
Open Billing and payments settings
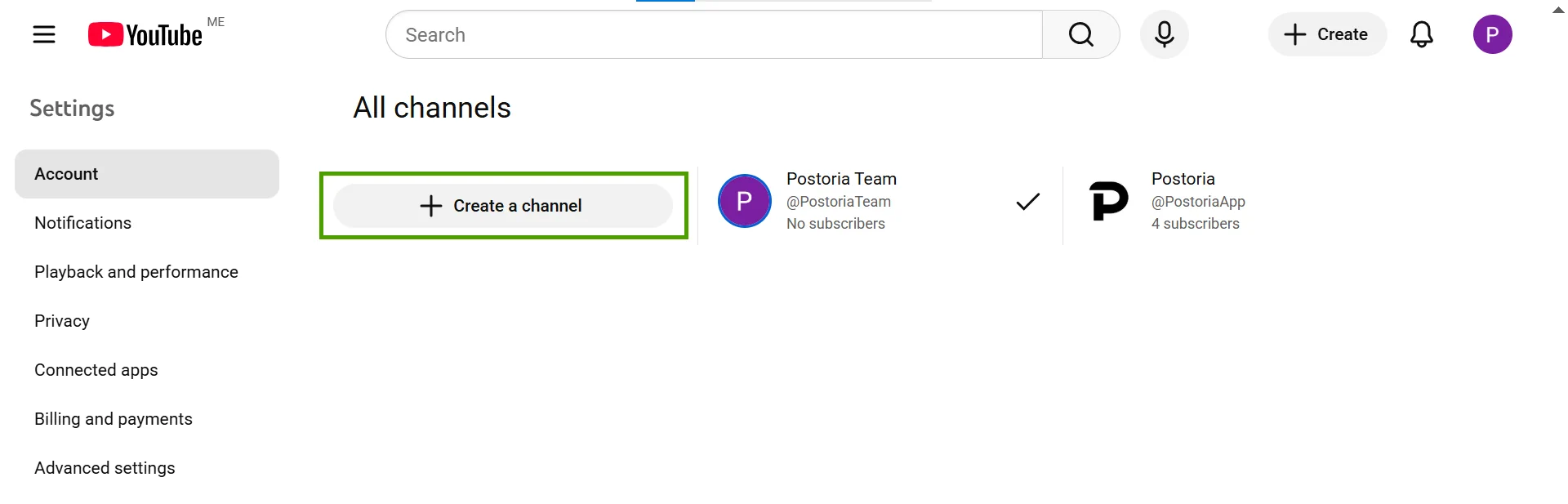147,419
